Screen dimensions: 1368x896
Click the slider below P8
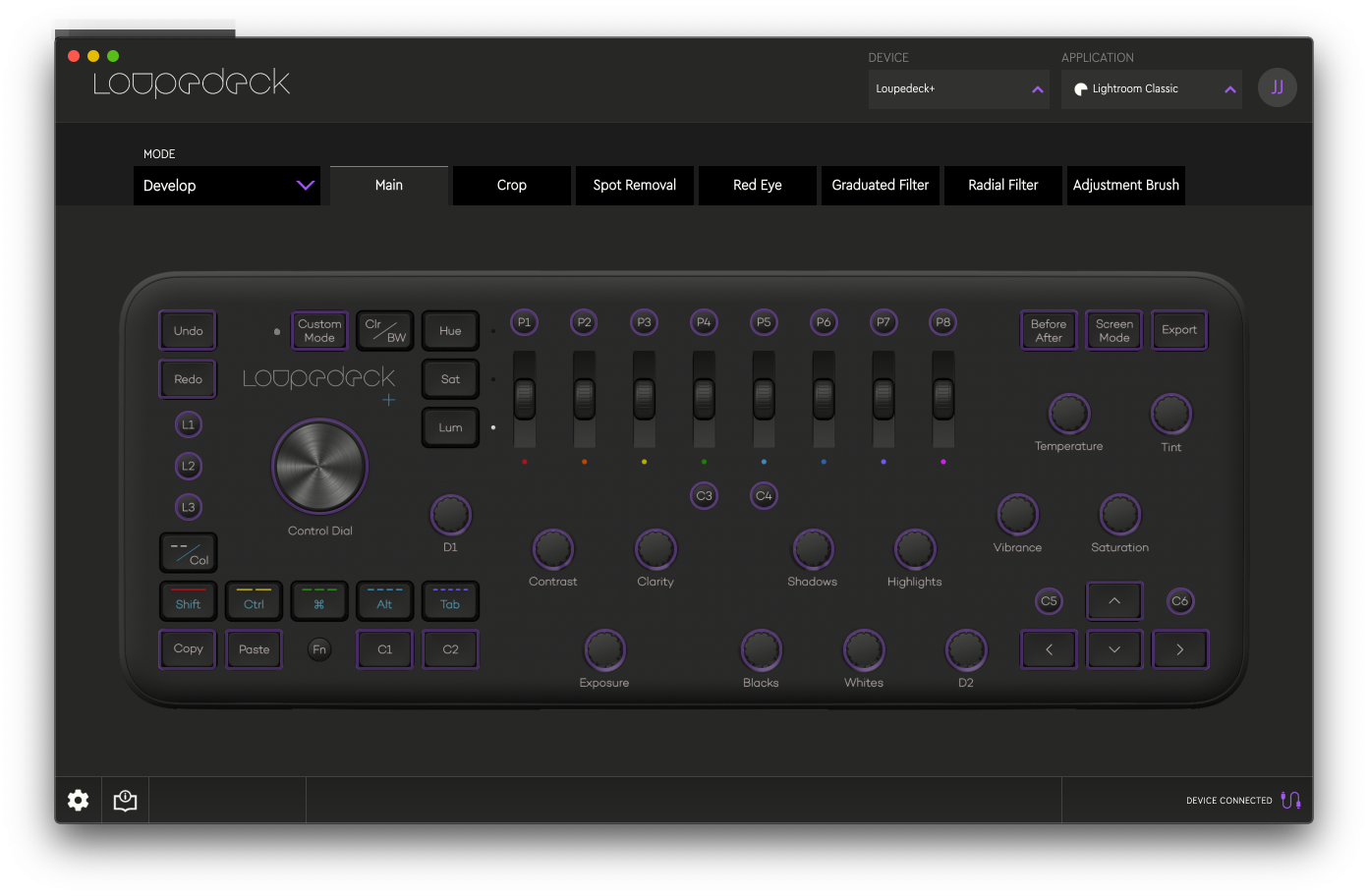tap(943, 399)
